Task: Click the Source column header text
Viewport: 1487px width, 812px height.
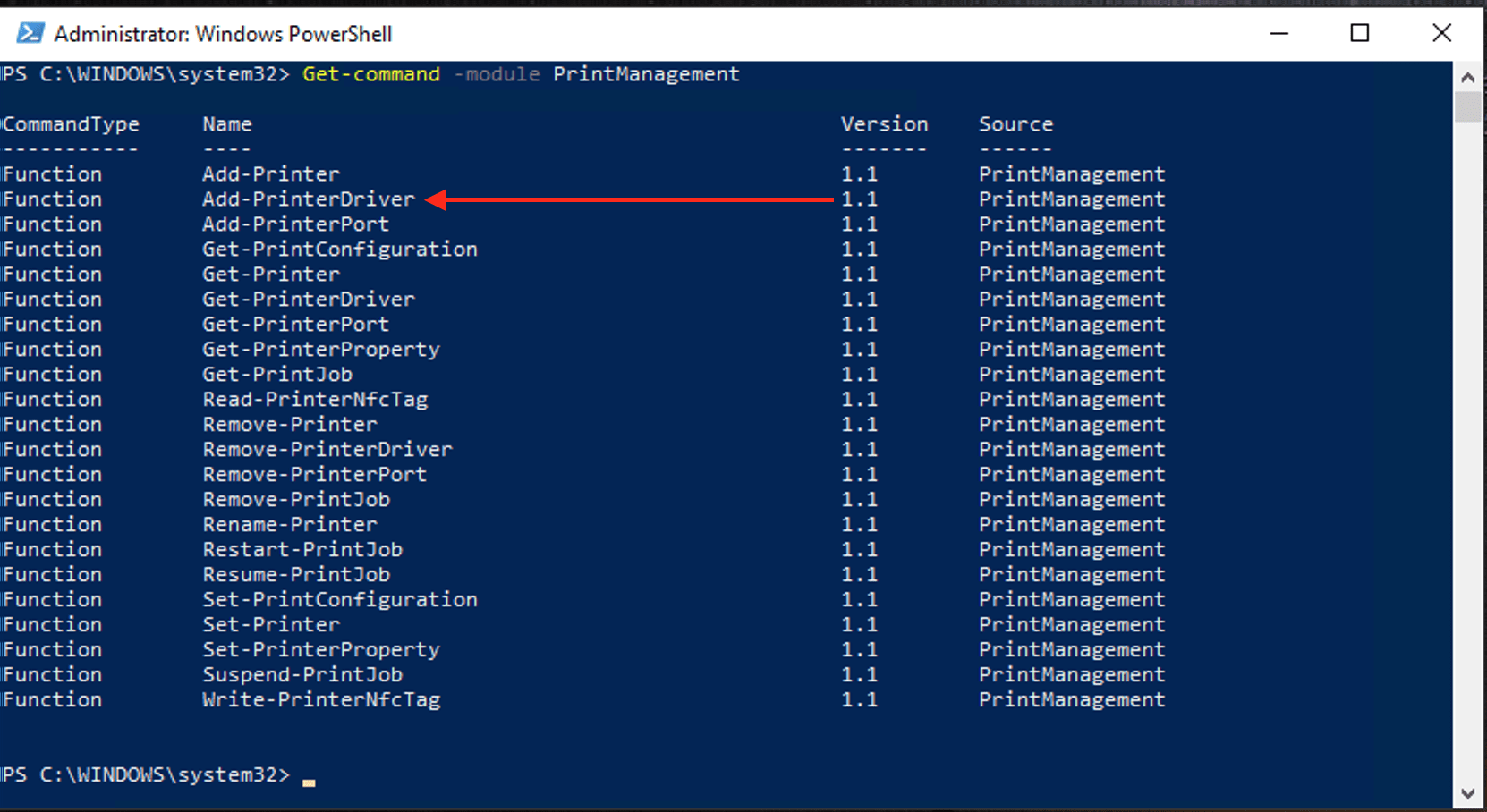Action: (x=1015, y=124)
